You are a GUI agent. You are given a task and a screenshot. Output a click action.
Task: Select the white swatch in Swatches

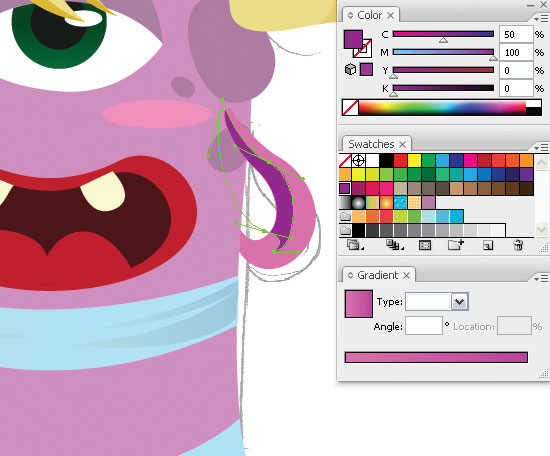click(373, 161)
